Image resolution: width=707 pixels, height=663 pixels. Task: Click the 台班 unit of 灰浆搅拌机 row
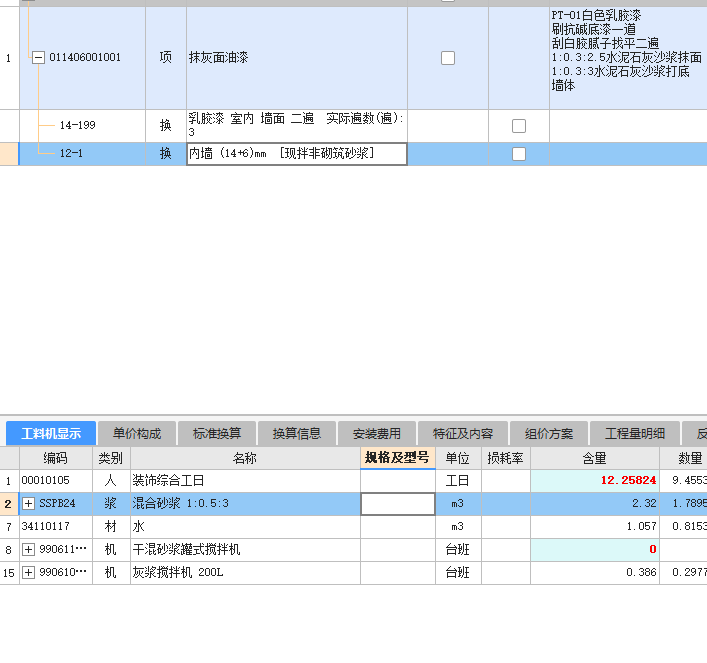[x=458, y=573]
